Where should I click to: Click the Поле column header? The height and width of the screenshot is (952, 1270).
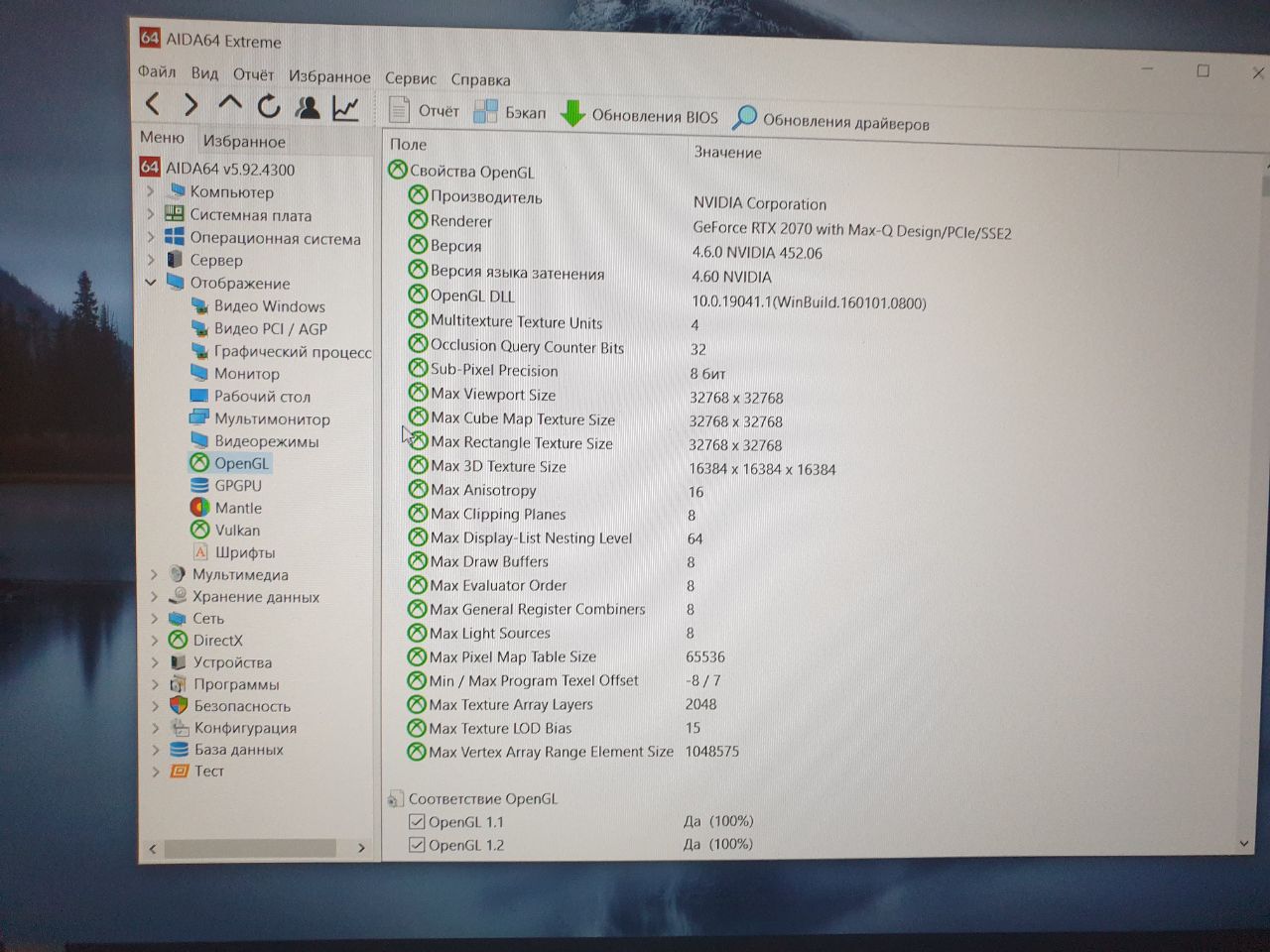tap(409, 144)
